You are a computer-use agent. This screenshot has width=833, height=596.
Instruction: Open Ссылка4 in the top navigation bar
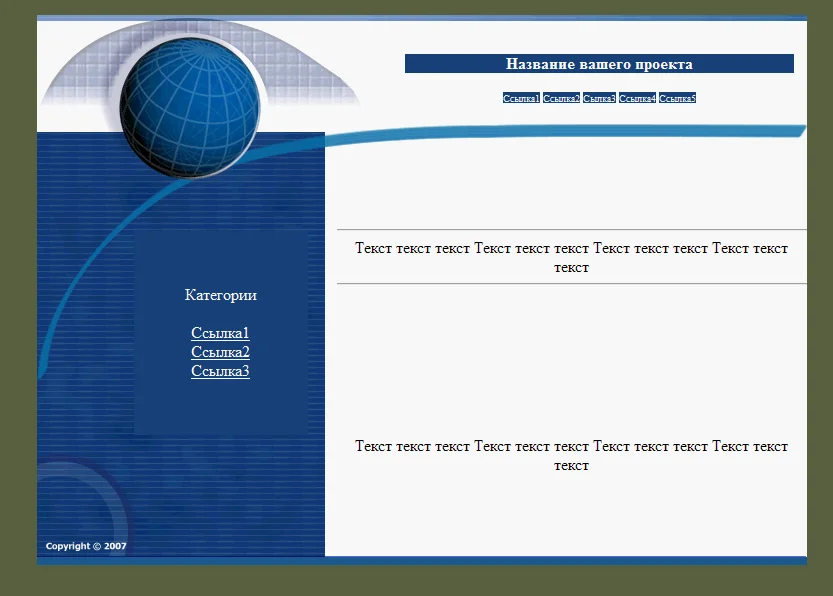coord(637,98)
